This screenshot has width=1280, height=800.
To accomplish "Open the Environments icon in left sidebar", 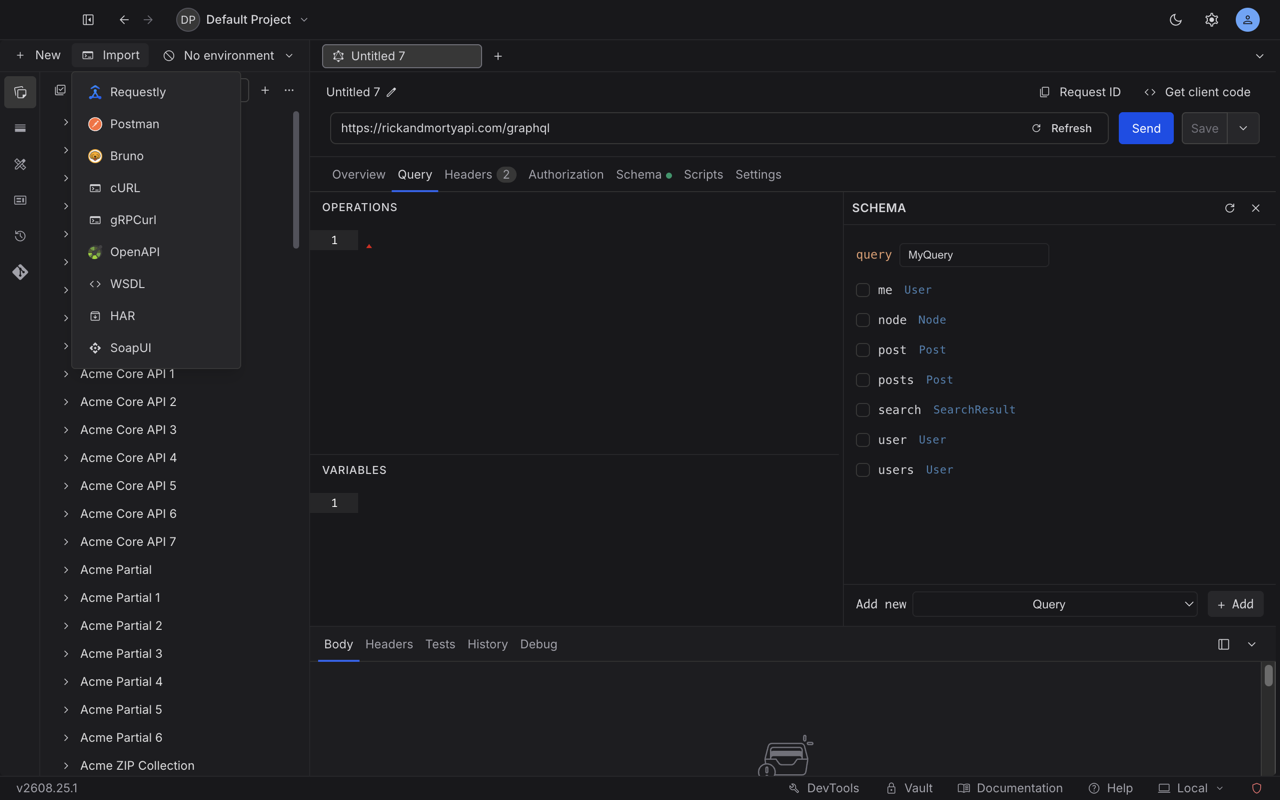I will 20,128.
